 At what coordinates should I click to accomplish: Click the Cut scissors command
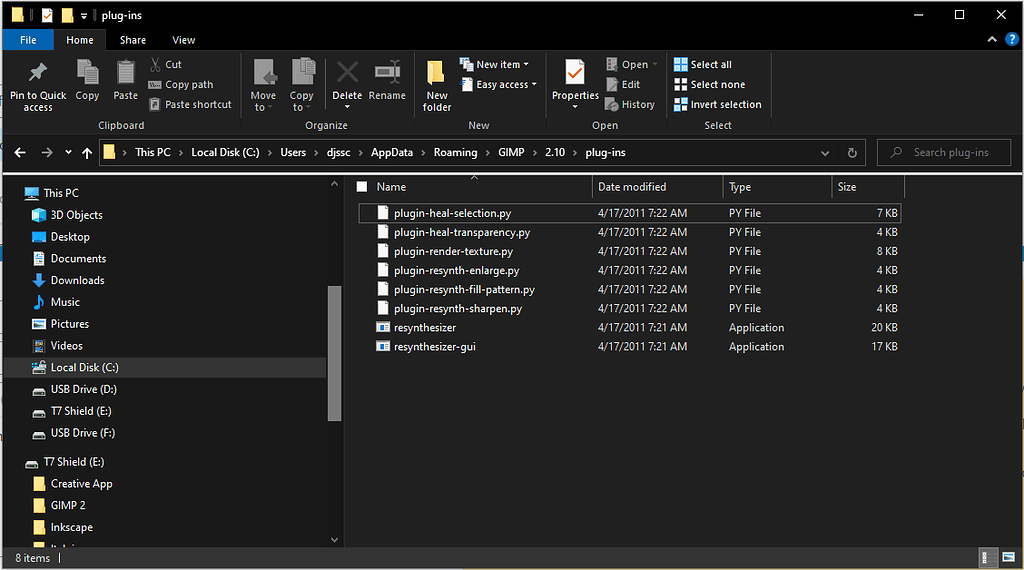(166, 64)
